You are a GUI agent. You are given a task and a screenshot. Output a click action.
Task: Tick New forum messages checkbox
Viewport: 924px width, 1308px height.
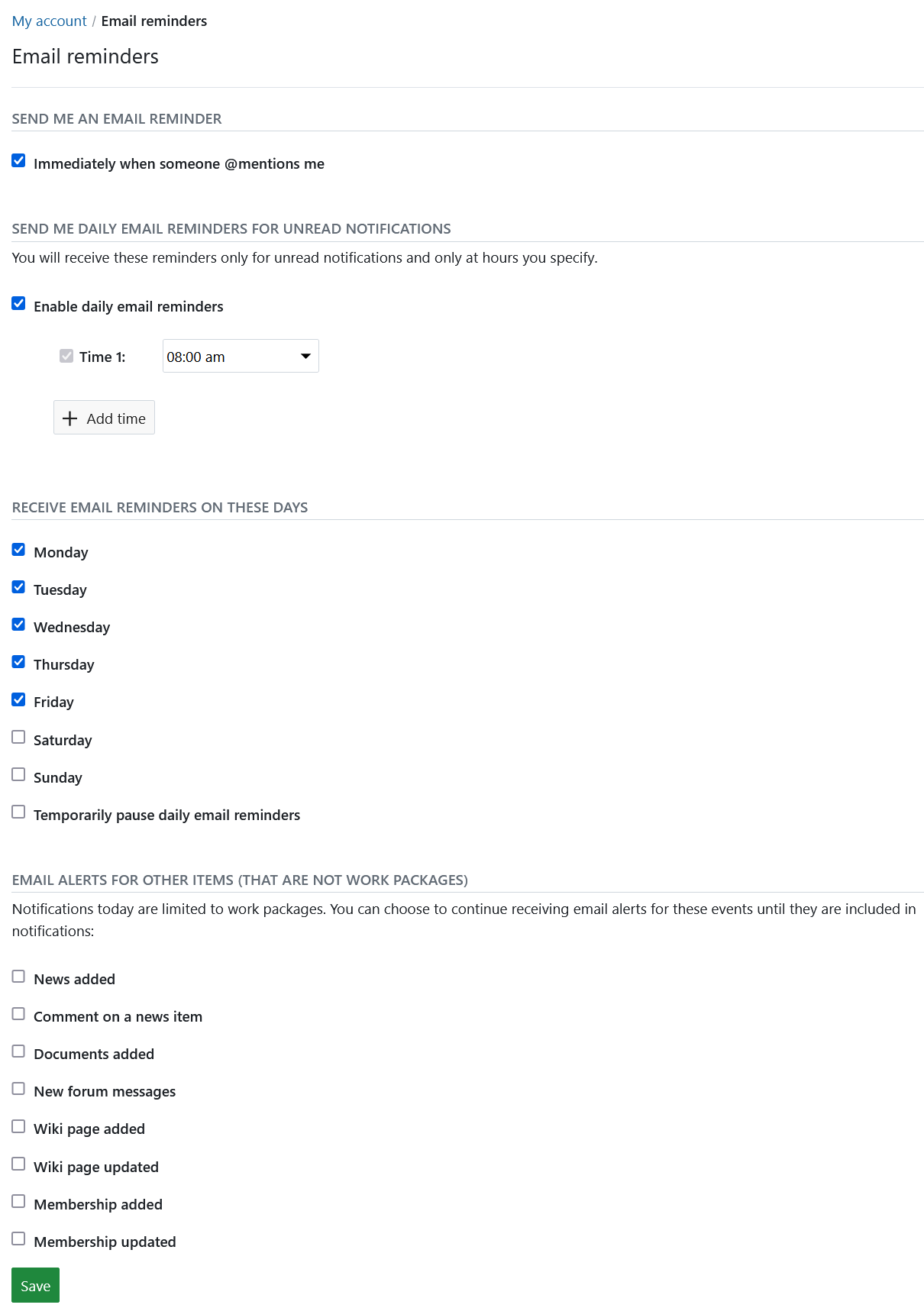[19, 1089]
